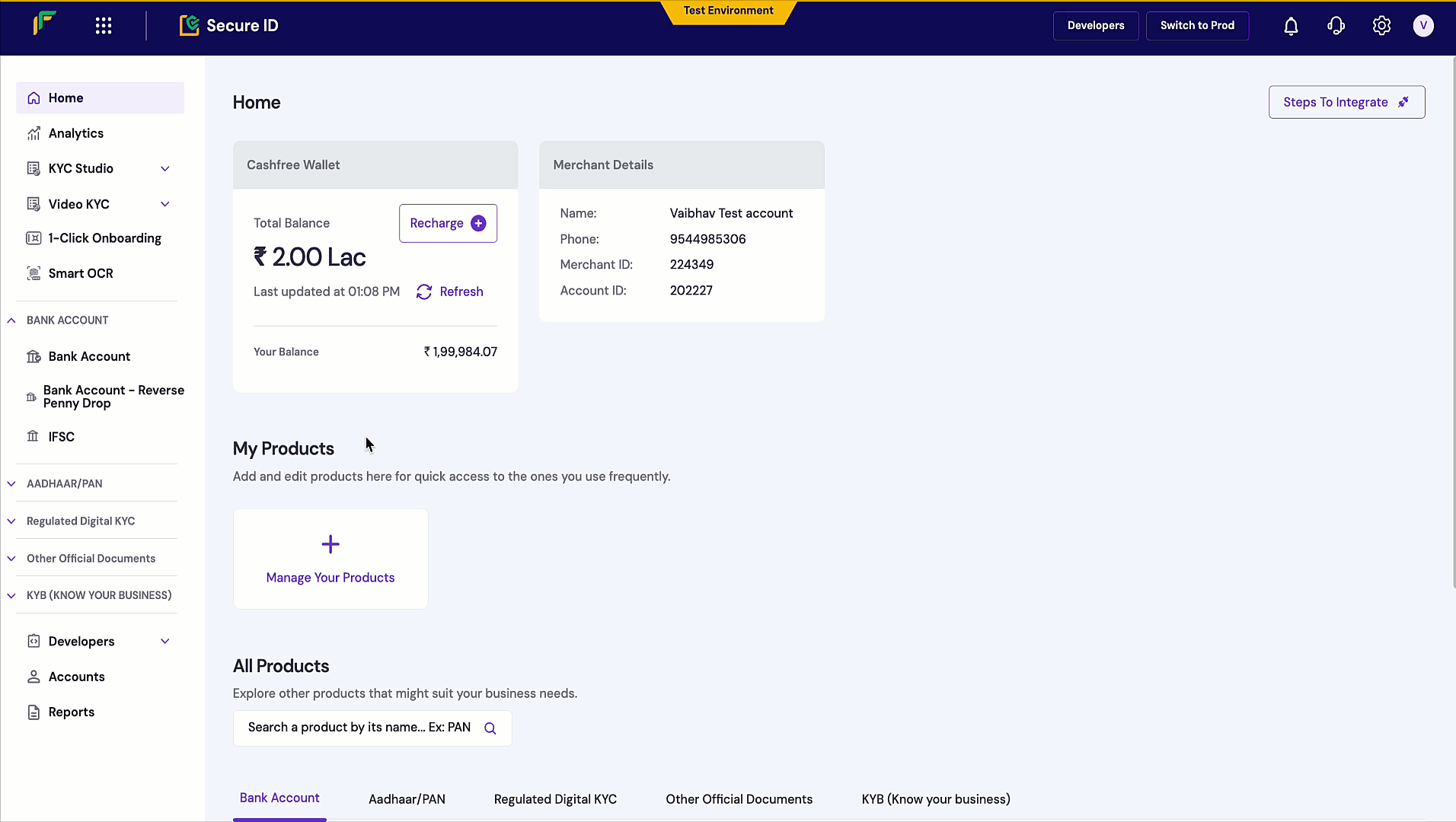Image resolution: width=1456 pixels, height=822 pixels.
Task: Go to Home in sidebar
Action: (x=100, y=98)
